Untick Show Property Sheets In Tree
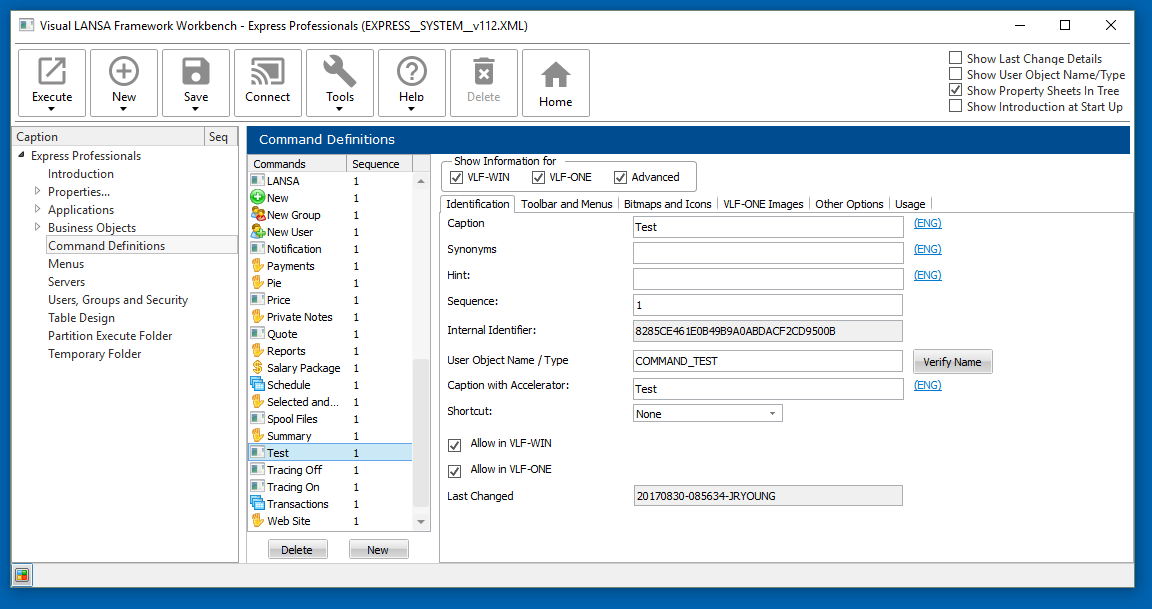This screenshot has height=609, width=1152. pos(955,90)
